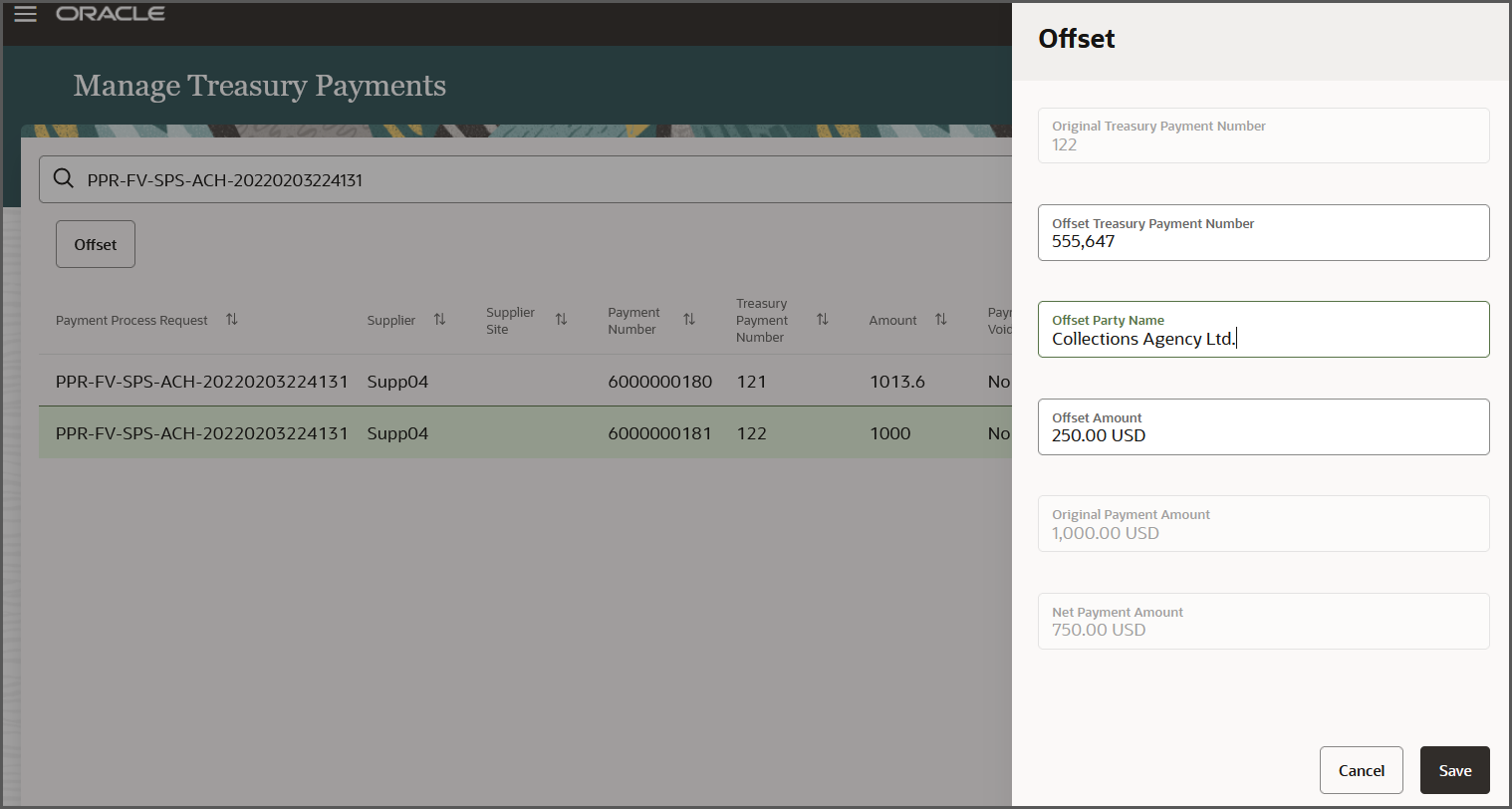Sort by Payment Process Request column
This screenshot has height=809, width=1512.
[232, 320]
